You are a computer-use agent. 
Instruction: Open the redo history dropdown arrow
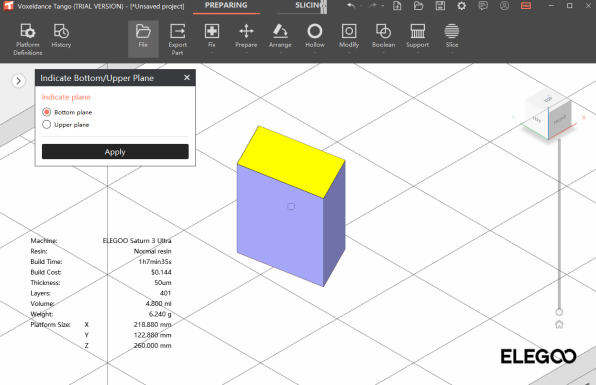pyautogui.click(x=383, y=6)
